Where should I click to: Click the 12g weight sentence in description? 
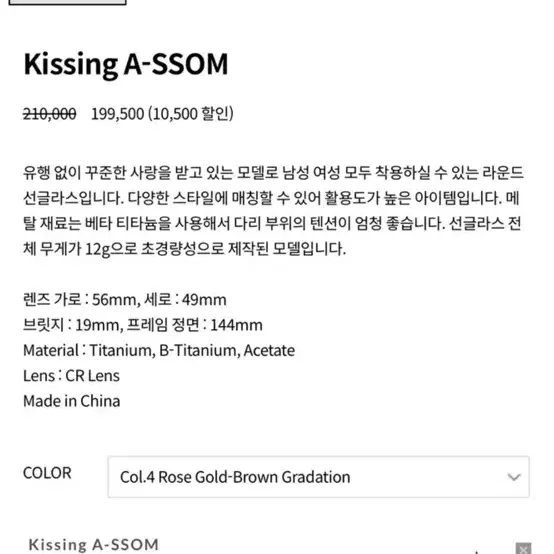coord(184,249)
